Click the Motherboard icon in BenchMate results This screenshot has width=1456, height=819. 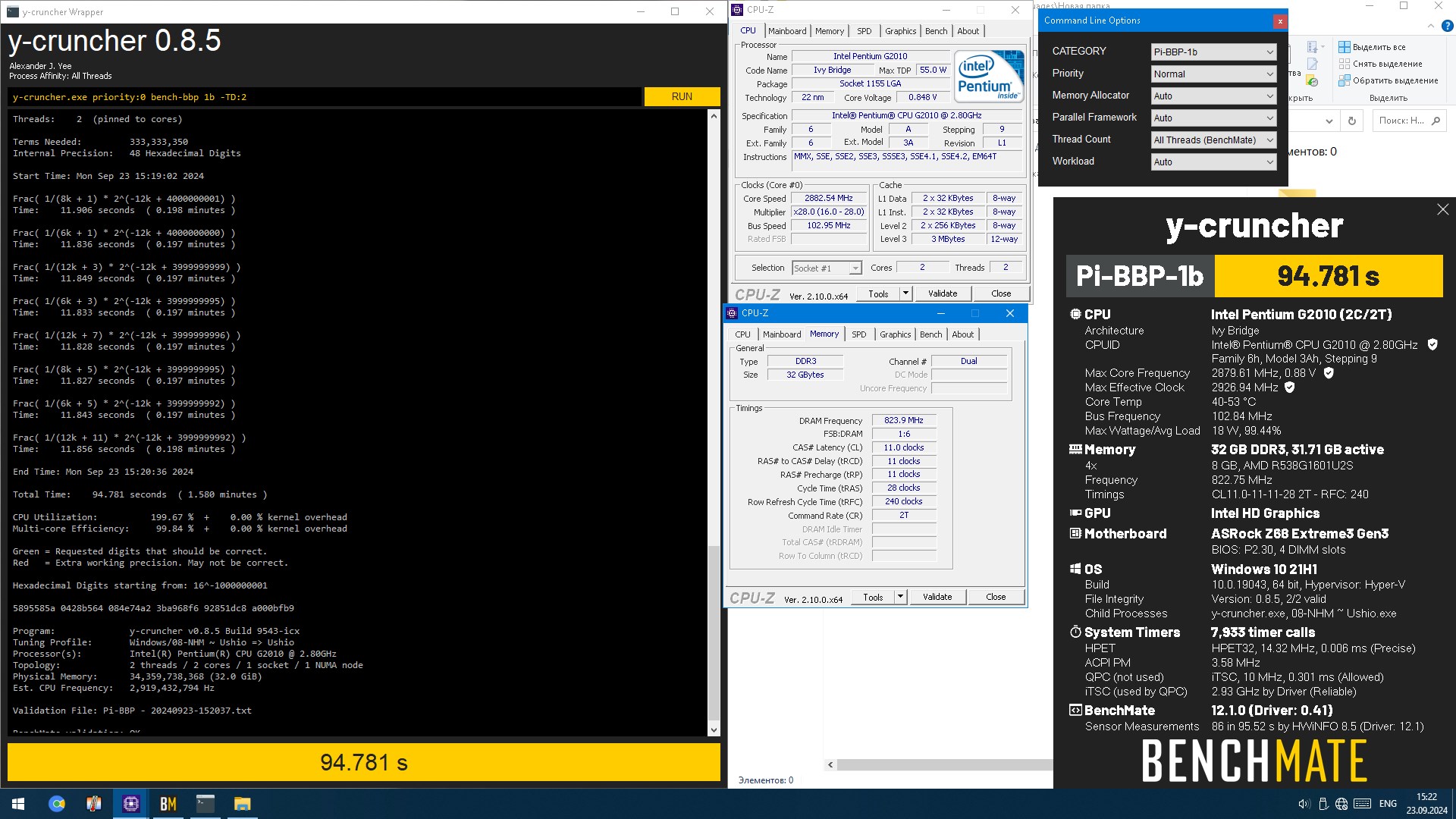pyautogui.click(x=1075, y=533)
